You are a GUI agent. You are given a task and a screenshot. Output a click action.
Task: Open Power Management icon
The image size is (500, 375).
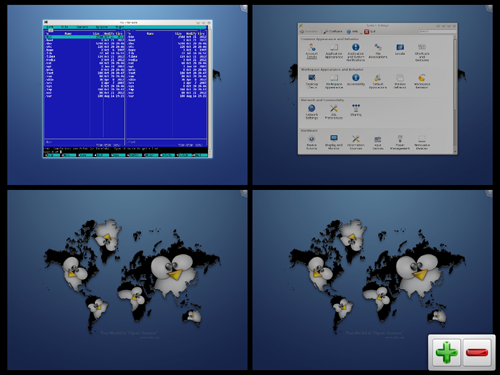[400, 142]
